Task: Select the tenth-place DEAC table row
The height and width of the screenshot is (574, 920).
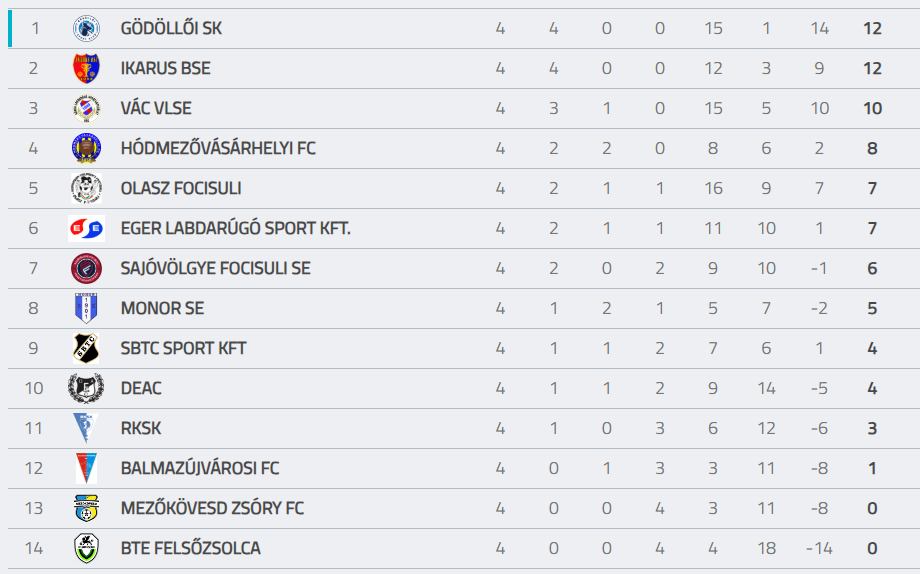Action: [x=464, y=388]
